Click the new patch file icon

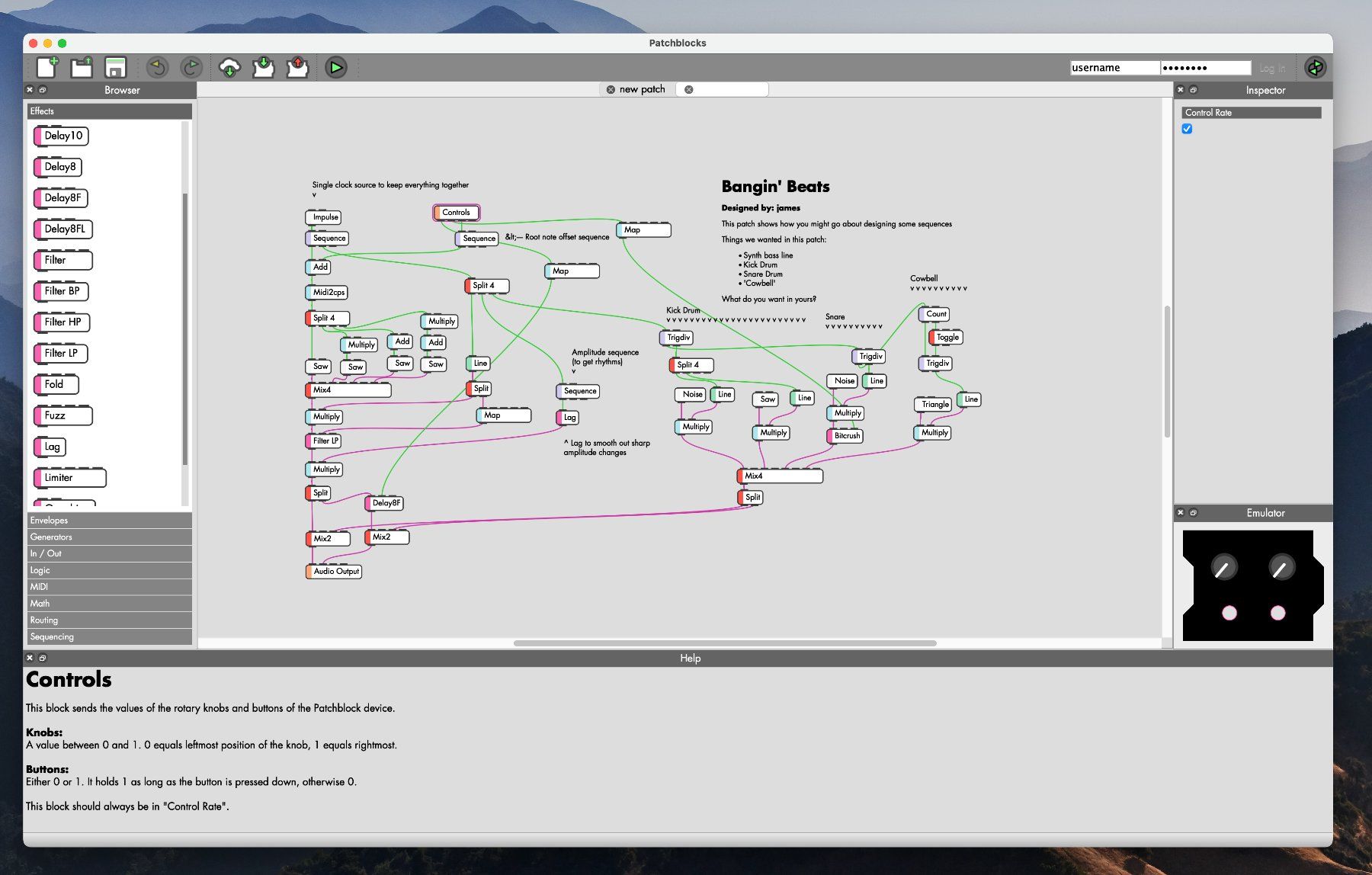47,68
